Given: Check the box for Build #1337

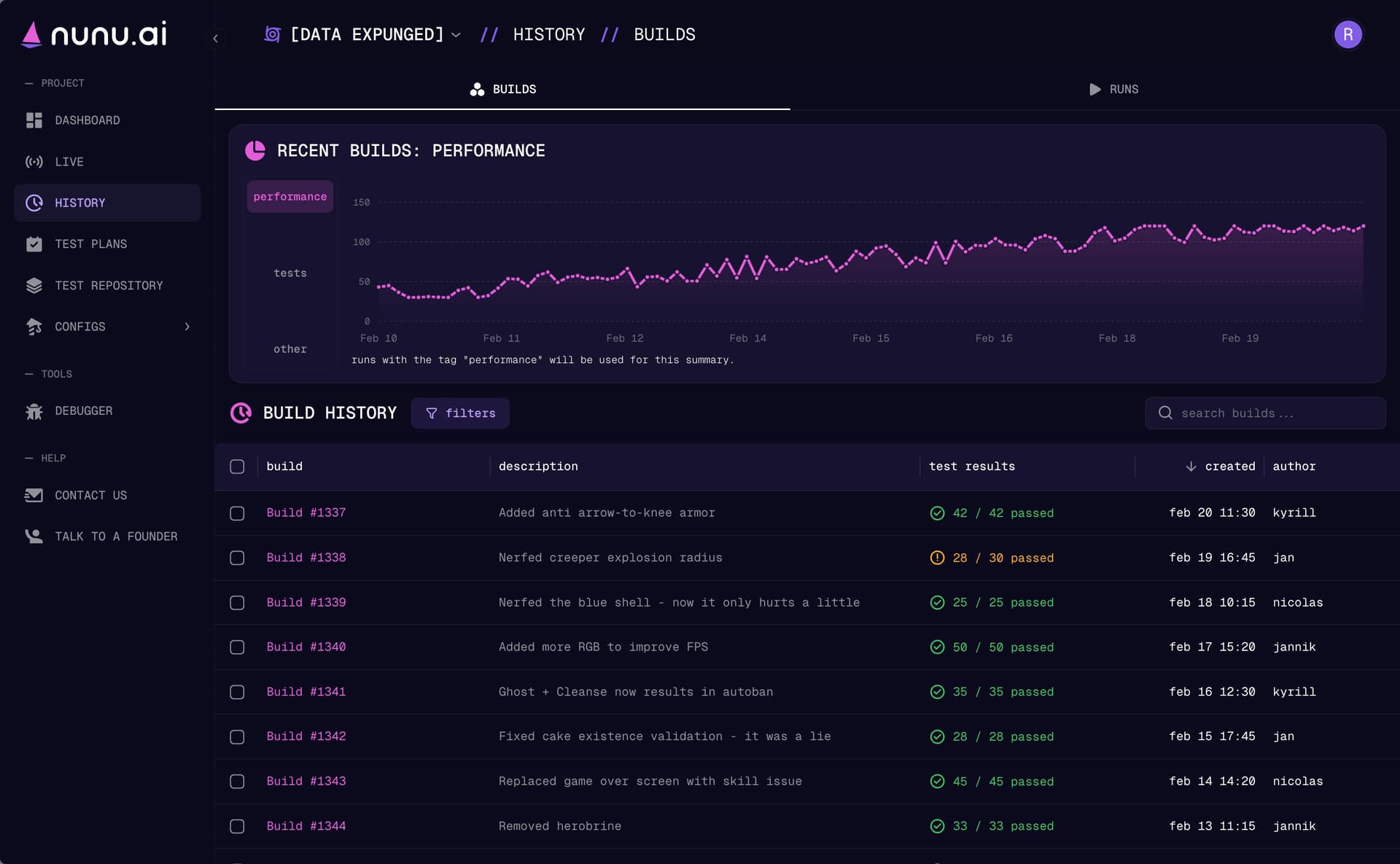Looking at the screenshot, I should tap(237, 513).
